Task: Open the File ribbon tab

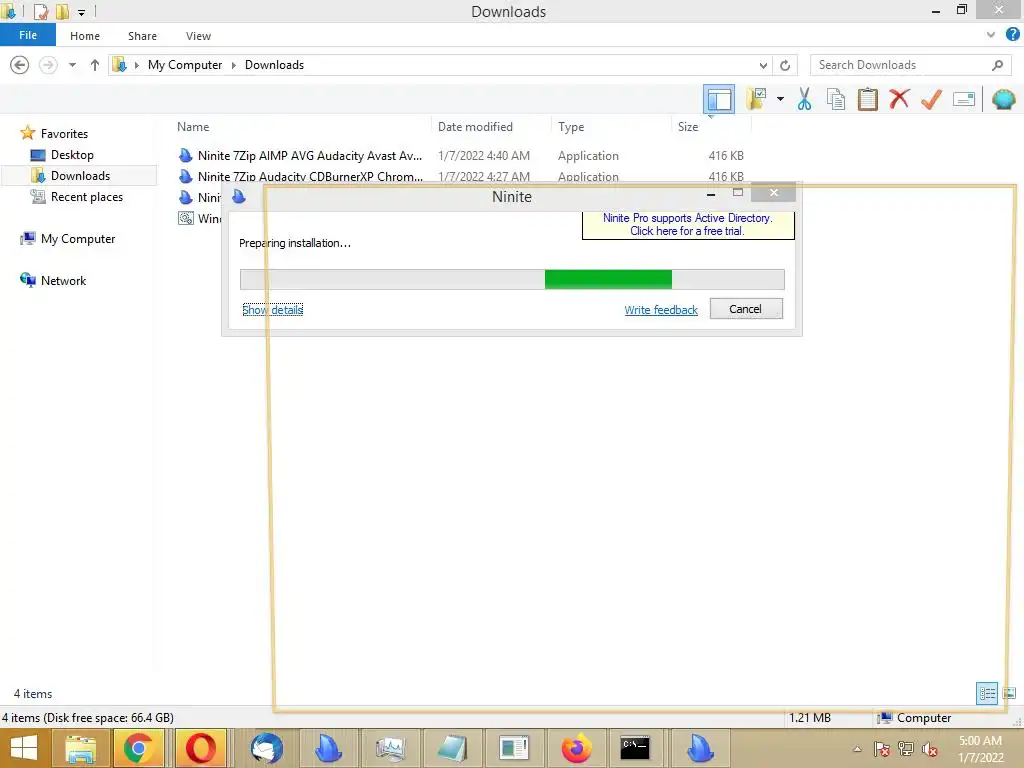Action: point(28,35)
